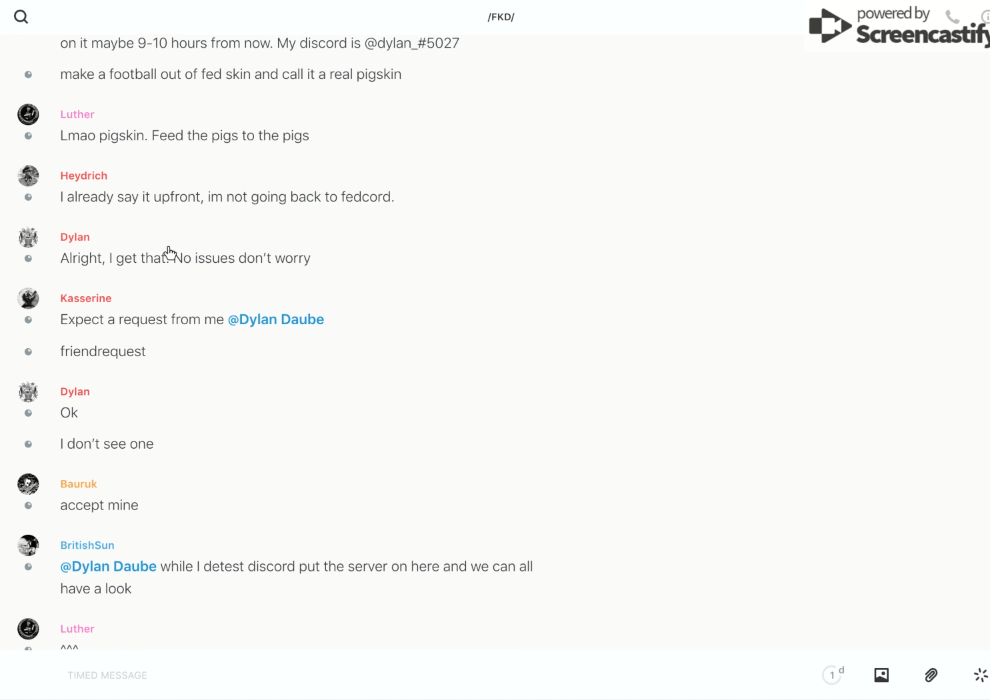Open conversation info panel icon
The image size is (990, 700).
984,17
